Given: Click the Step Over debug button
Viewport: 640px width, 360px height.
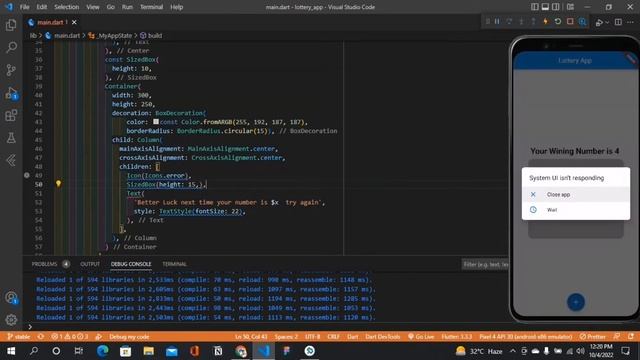Looking at the screenshot, I should click(509, 22).
